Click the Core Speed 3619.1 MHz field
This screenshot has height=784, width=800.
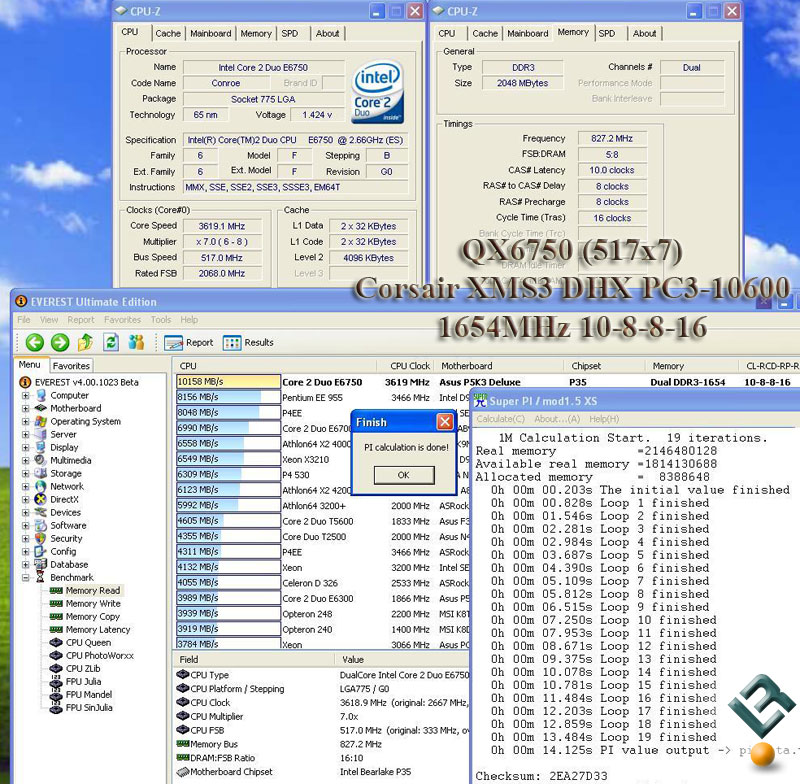coord(222,226)
